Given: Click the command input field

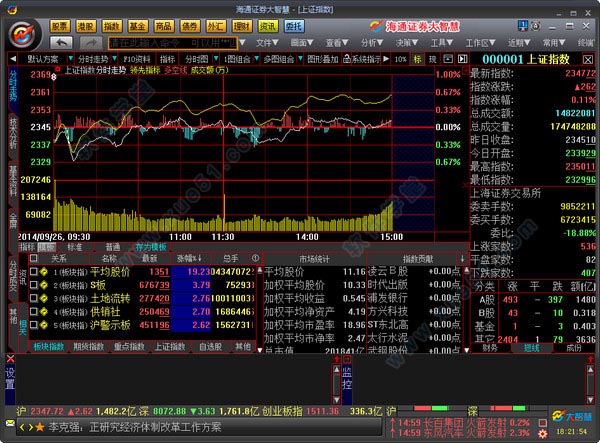Looking at the screenshot, I should pos(173,43).
